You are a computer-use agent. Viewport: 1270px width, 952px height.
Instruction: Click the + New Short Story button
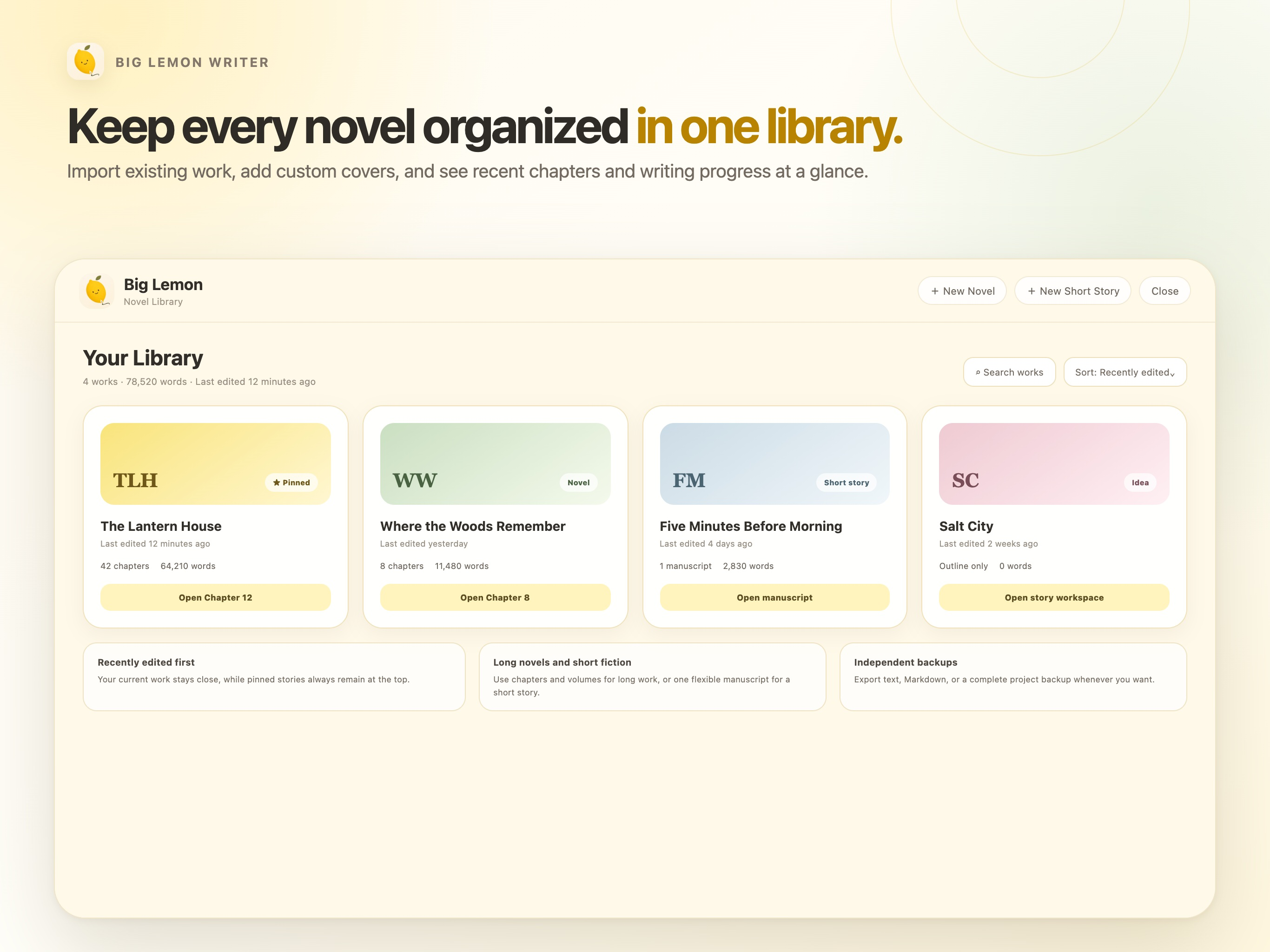click(1072, 291)
